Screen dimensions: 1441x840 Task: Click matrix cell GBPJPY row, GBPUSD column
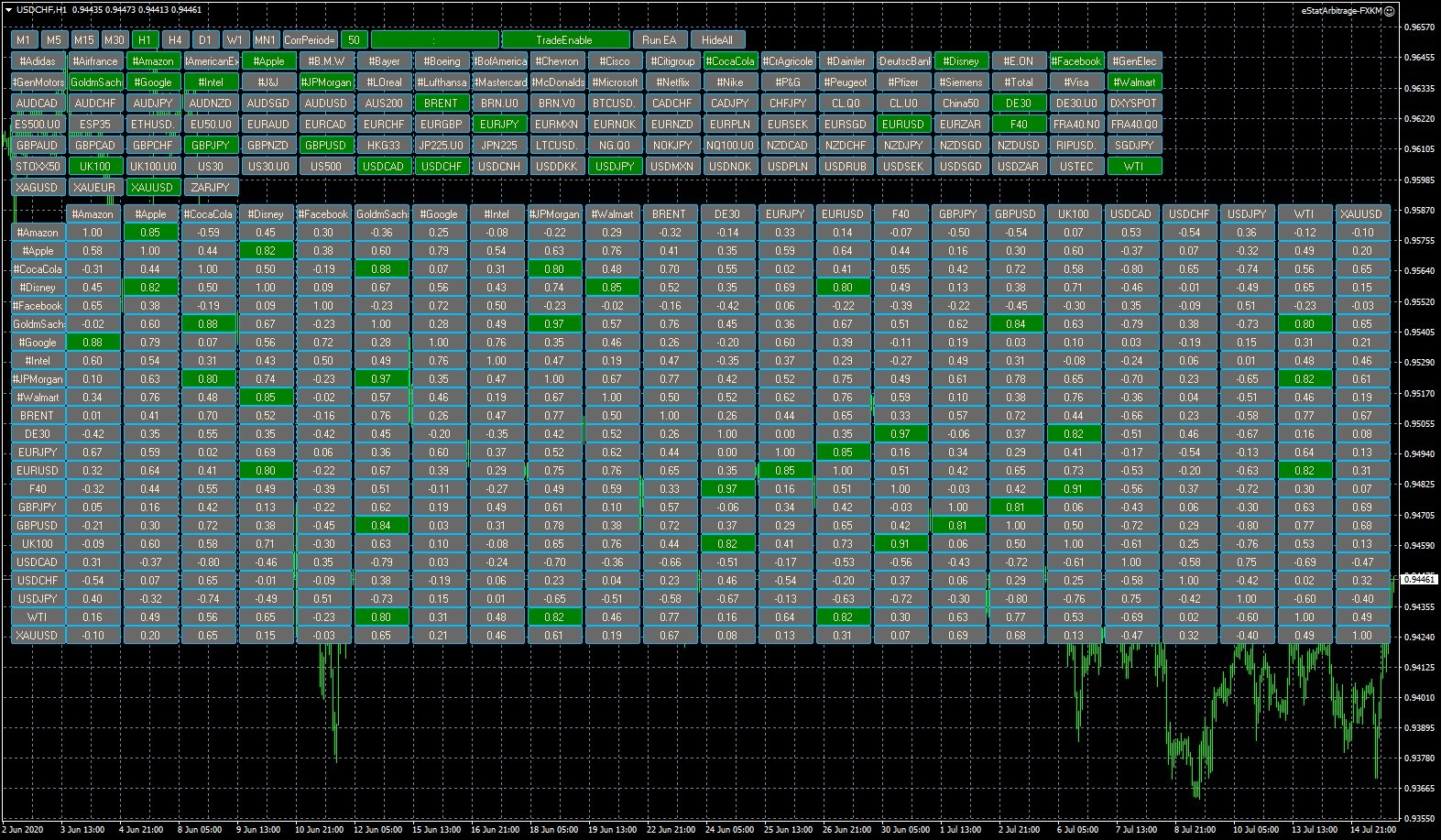point(1017,507)
